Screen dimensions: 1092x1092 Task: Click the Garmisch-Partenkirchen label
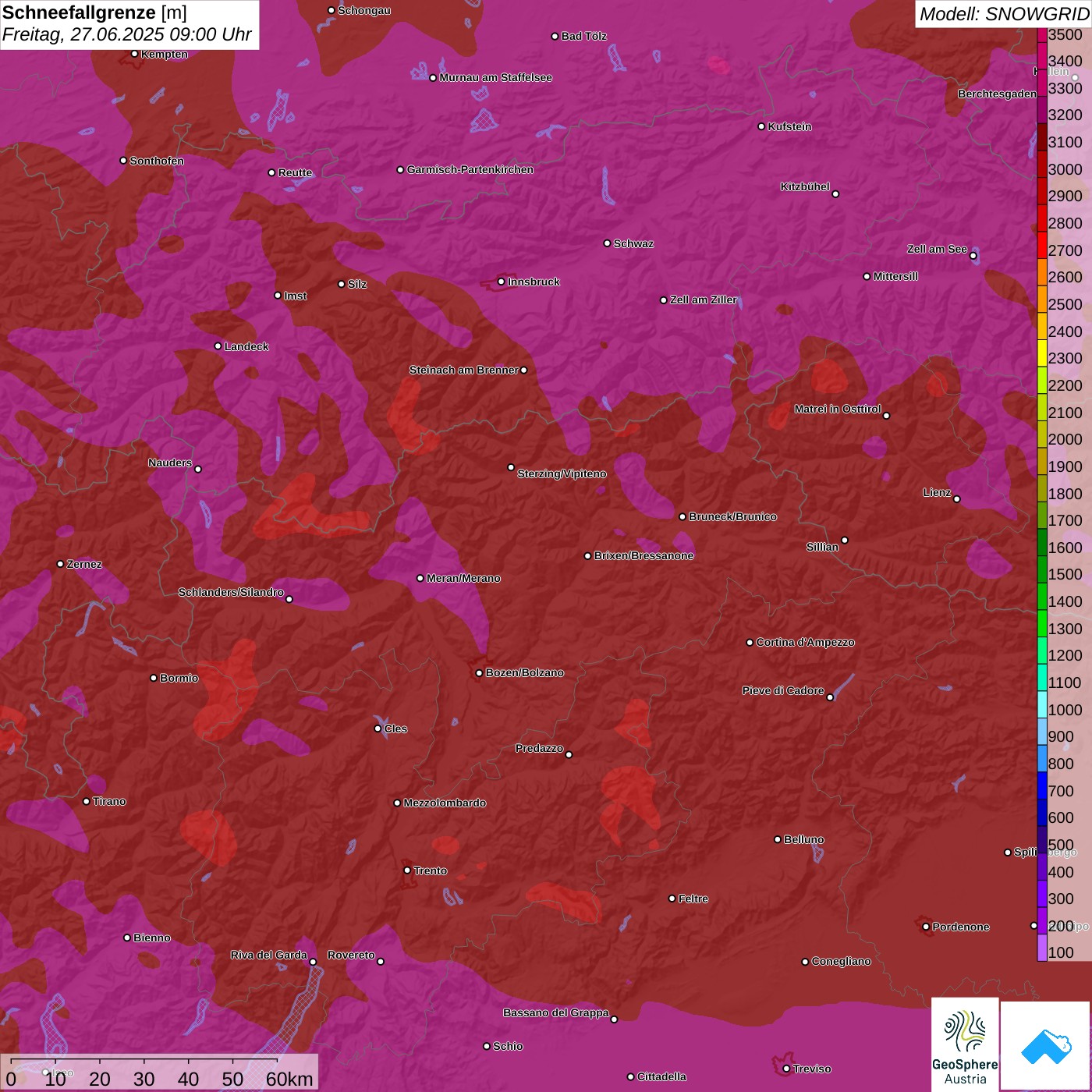(470, 169)
